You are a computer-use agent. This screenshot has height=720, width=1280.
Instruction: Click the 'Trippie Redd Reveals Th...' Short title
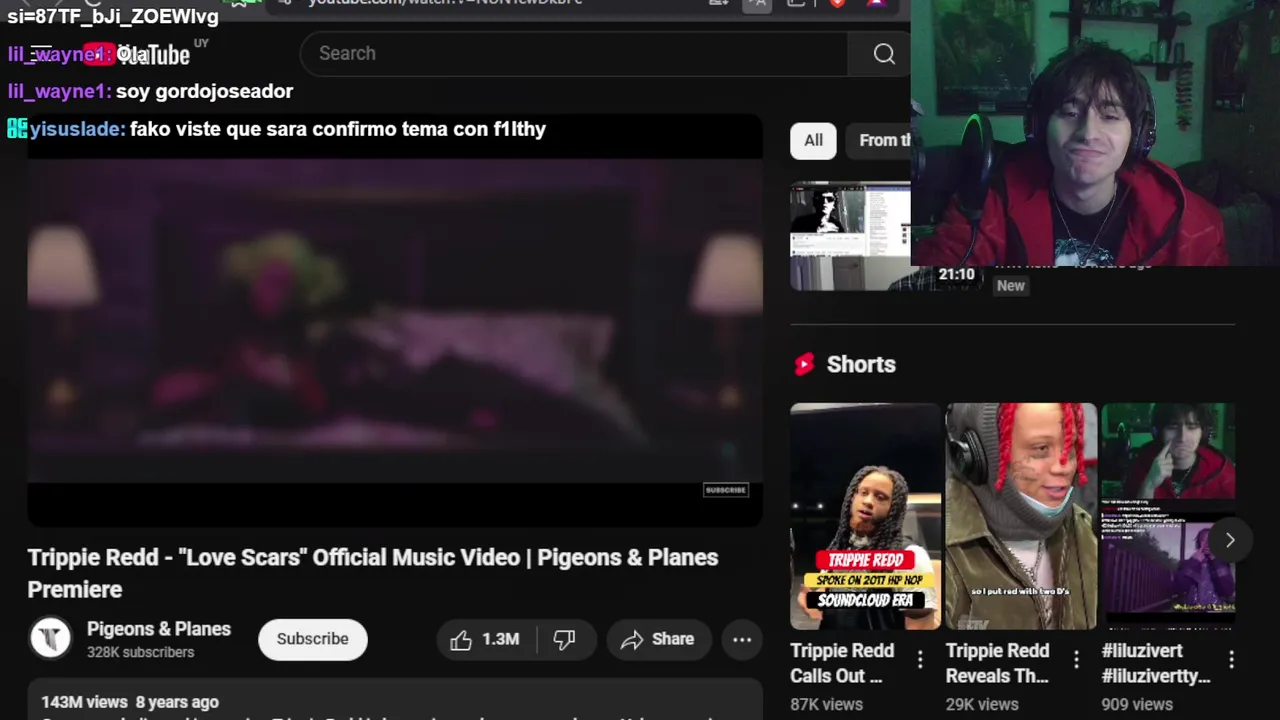click(998, 663)
